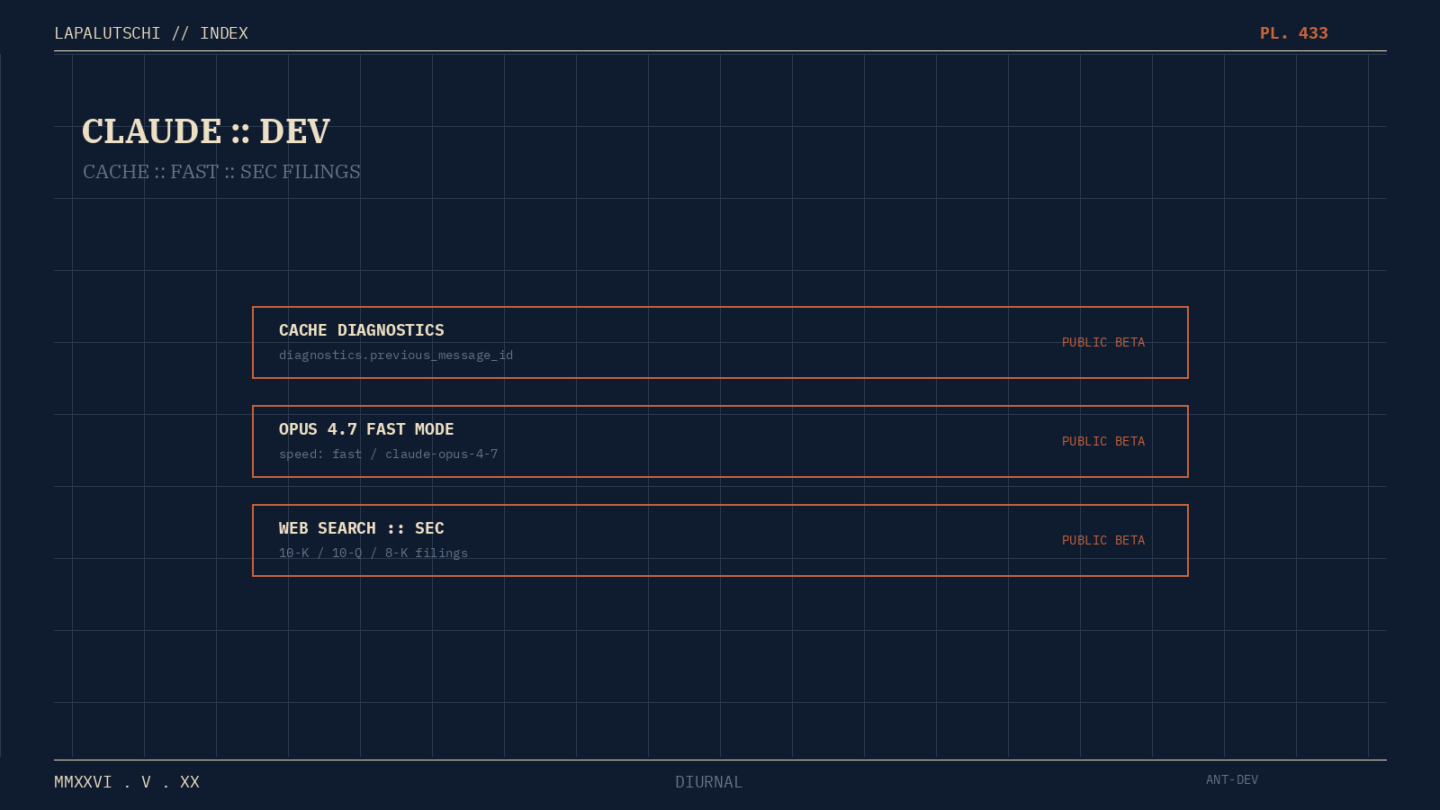Click PUBLIC BETA label on Web Search :: SEC
The height and width of the screenshot is (810, 1440).
point(1103,540)
